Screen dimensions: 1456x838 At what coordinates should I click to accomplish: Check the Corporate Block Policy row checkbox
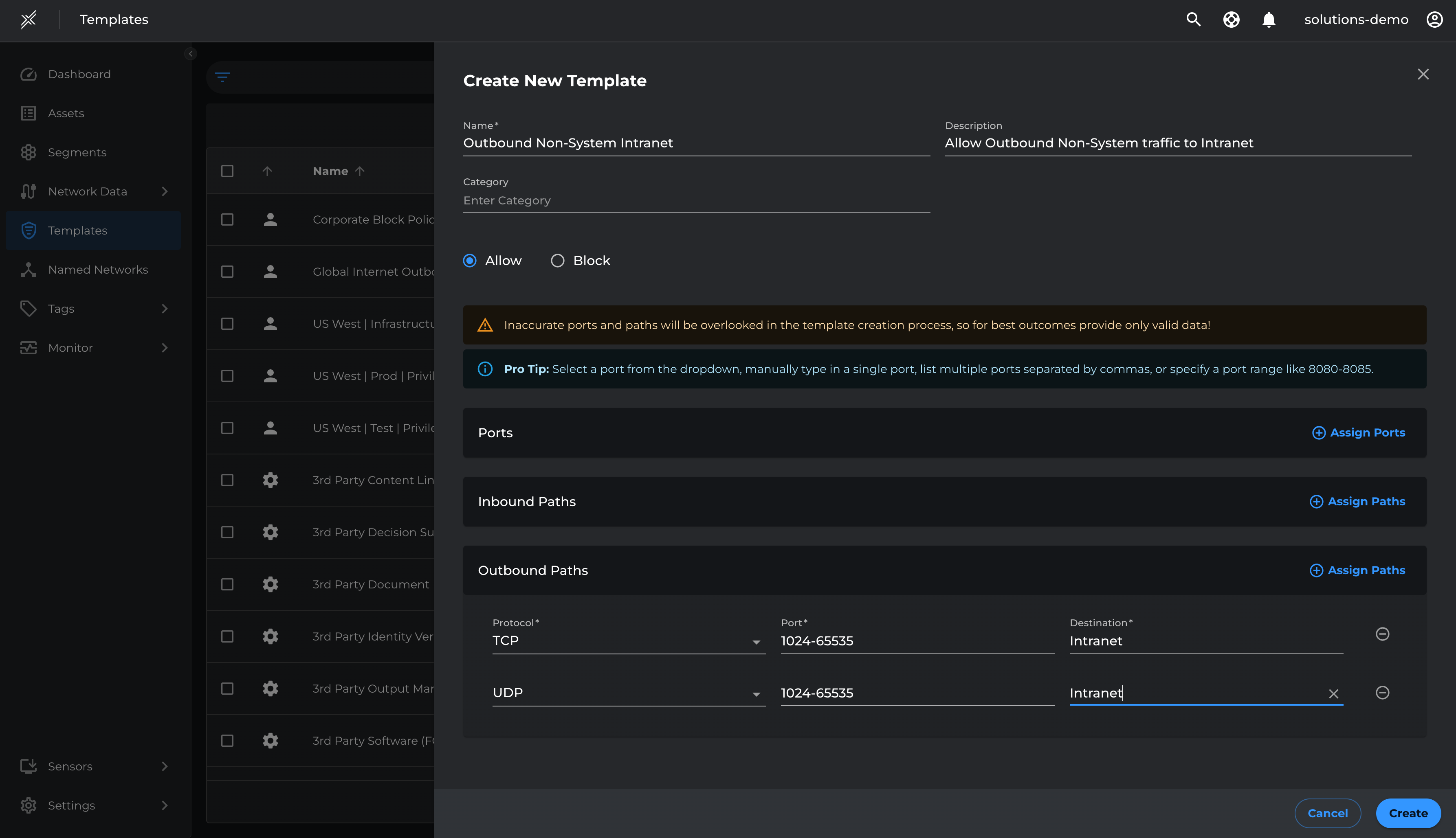point(227,220)
